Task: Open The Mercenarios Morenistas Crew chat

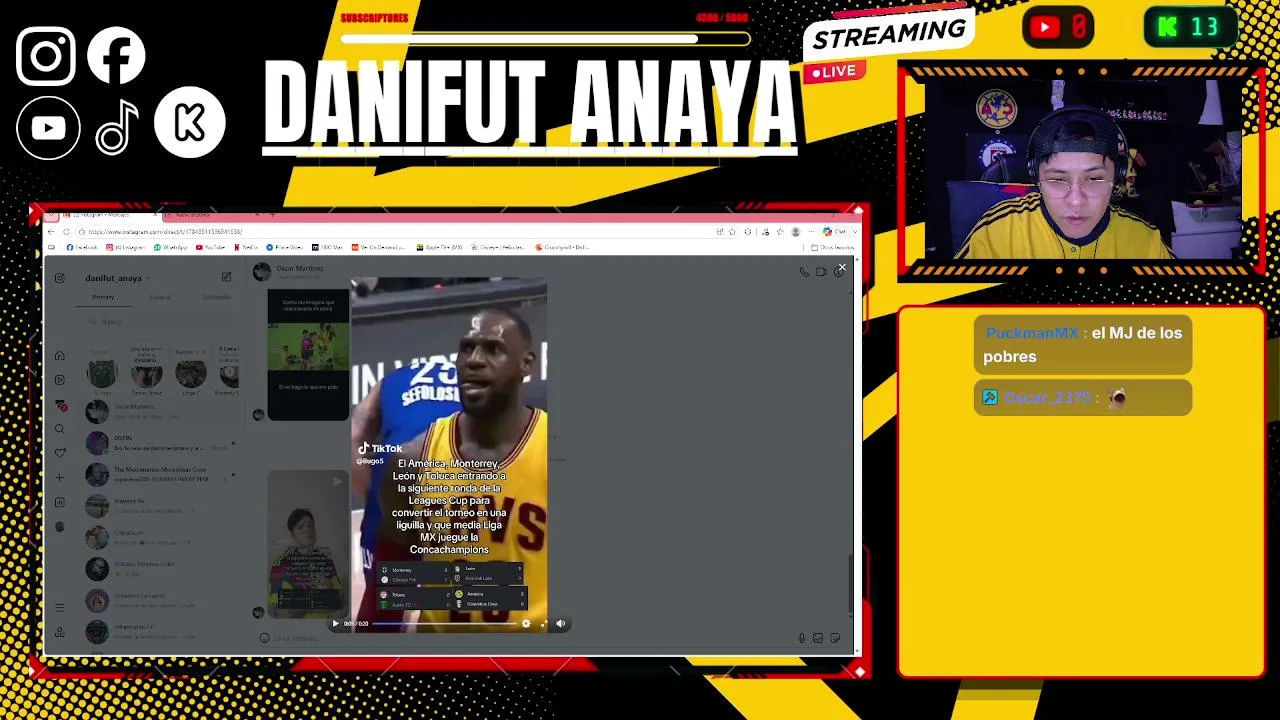Action: coord(160,474)
